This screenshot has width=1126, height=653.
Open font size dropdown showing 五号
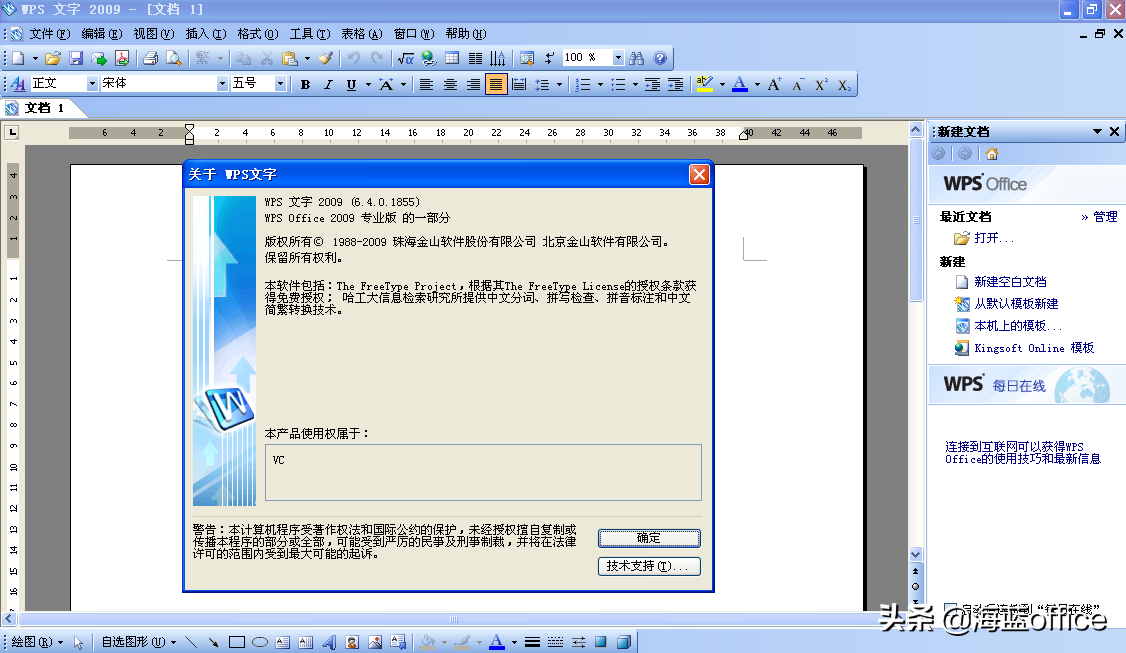point(280,84)
